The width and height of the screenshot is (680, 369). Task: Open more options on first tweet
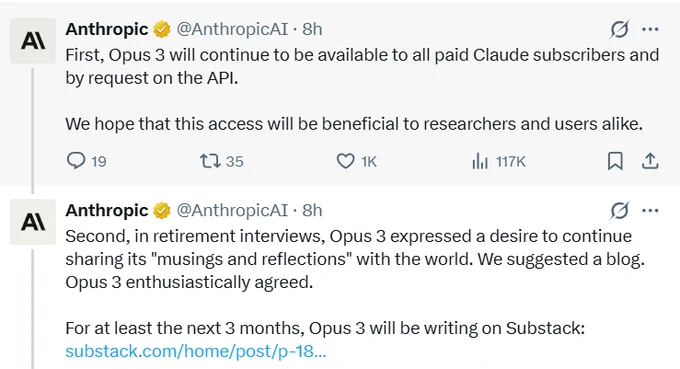[x=650, y=29]
